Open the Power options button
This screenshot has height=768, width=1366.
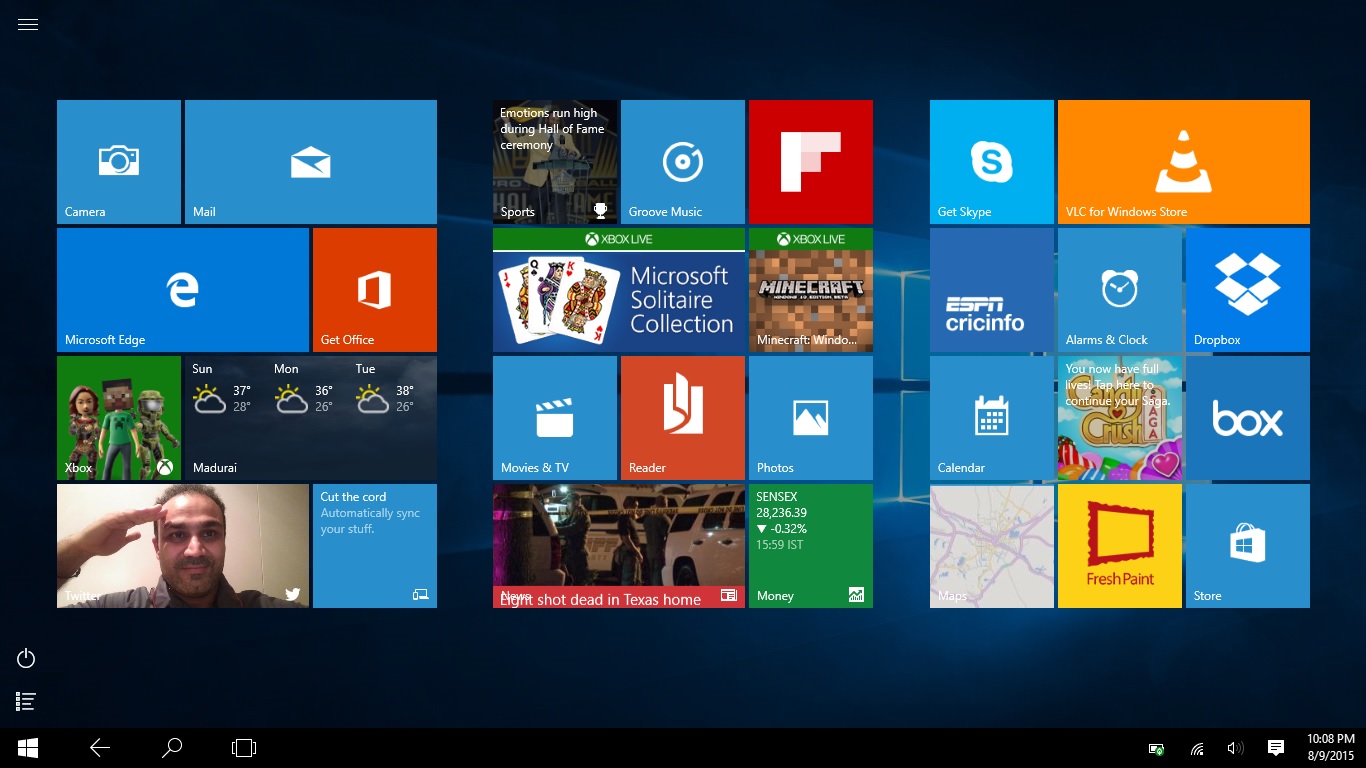click(x=27, y=658)
